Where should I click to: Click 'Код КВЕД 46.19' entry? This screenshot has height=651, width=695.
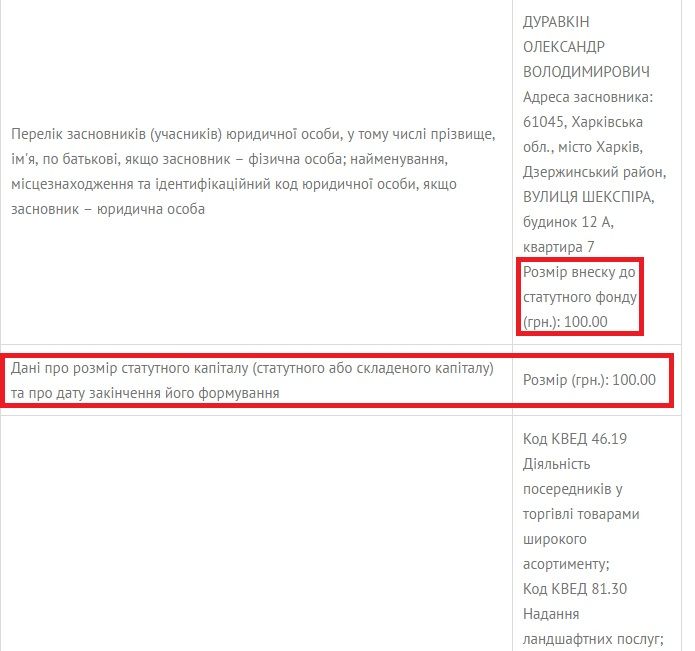coord(574,439)
